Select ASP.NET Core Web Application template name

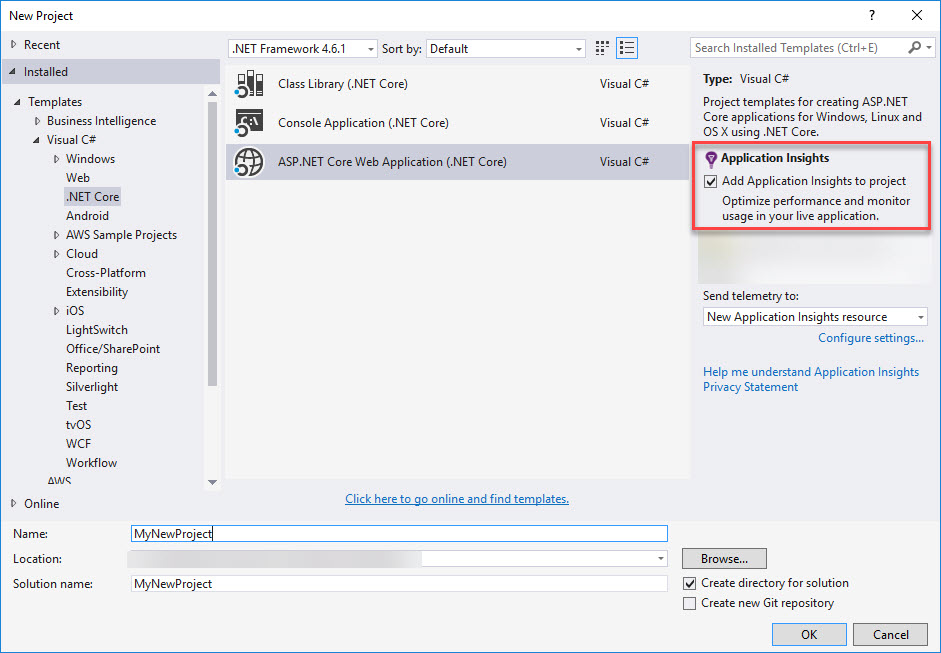click(392, 162)
